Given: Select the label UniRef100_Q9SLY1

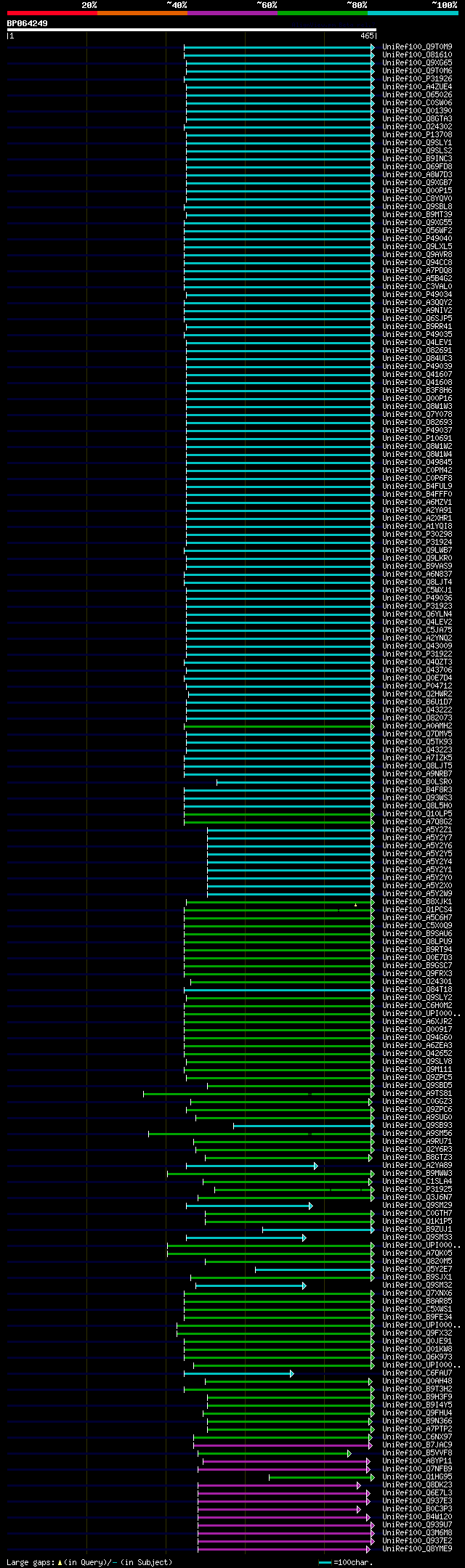Looking at the screenshot, I should [417, 142].
